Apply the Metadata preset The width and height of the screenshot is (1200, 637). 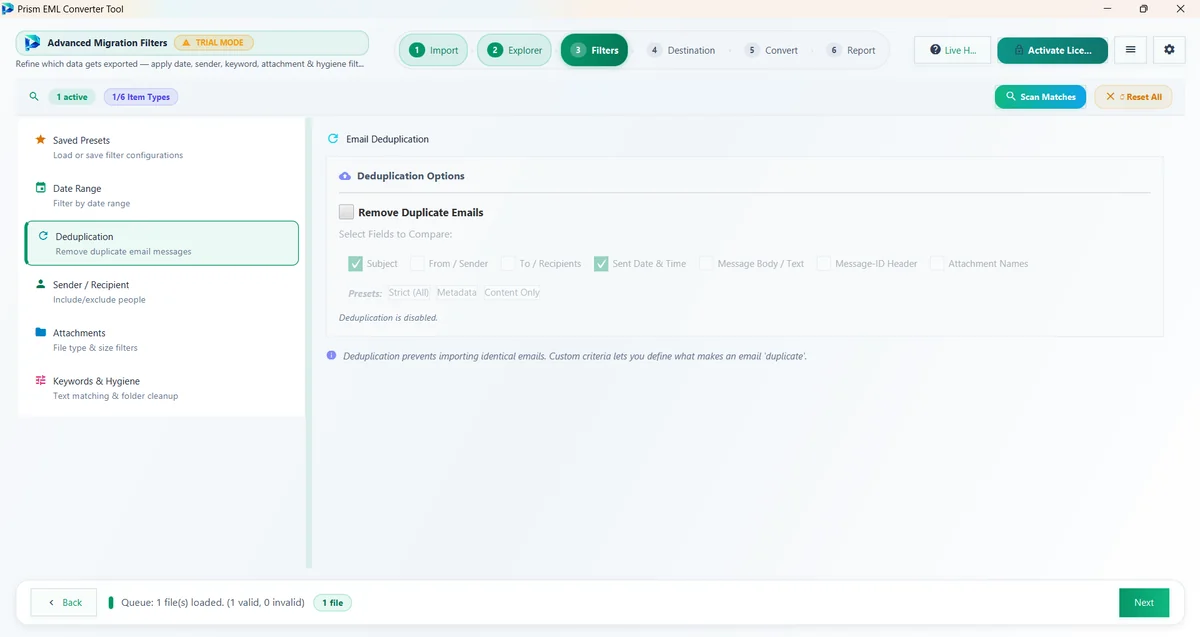[x=457, y=292]
